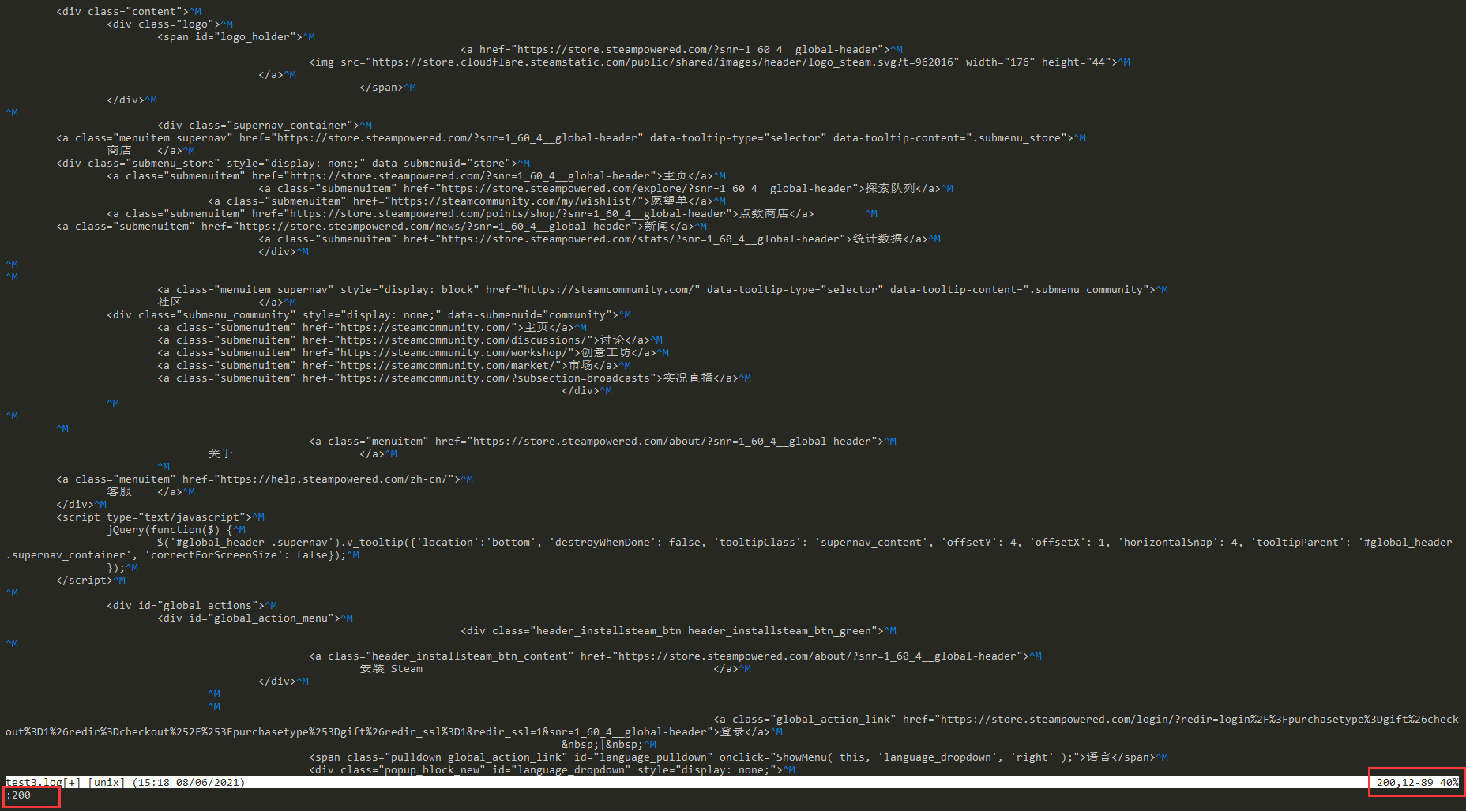This screenshot has width=1466, height=812.
Task: Click the '实况直播' broadcasts link line
Action: pos(454,378)
